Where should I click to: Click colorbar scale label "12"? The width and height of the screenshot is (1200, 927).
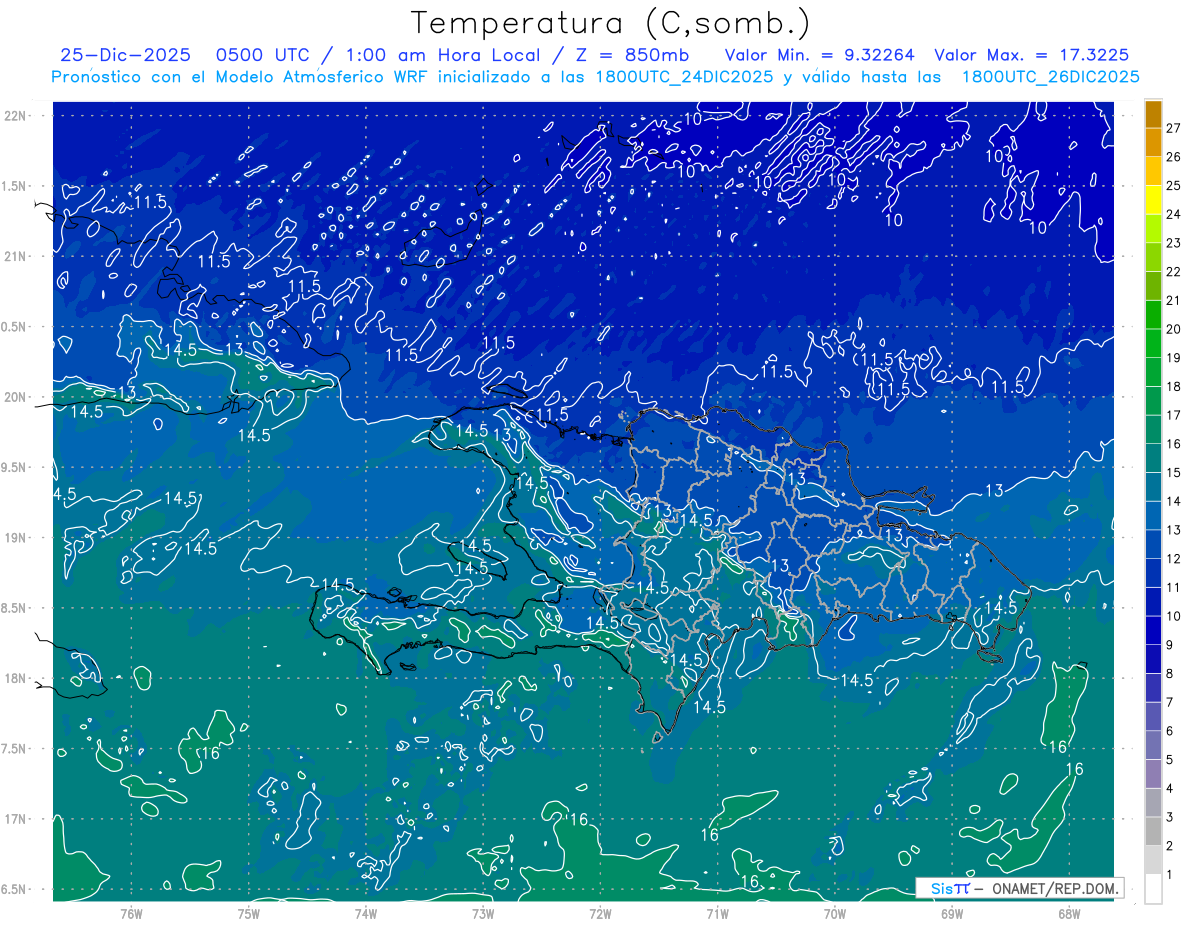tap(1174, 559)
